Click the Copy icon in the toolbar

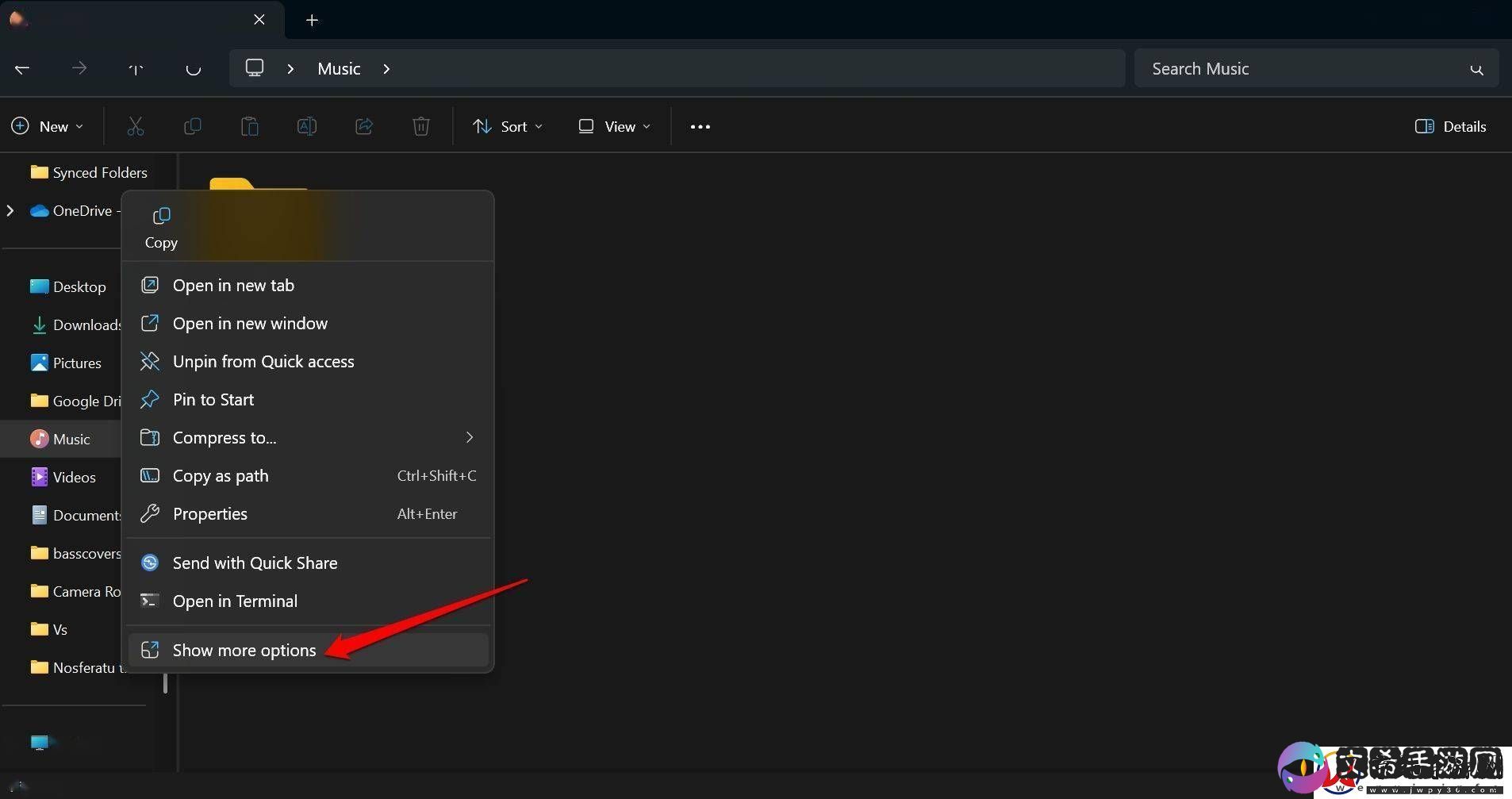[x=193, y=126]
